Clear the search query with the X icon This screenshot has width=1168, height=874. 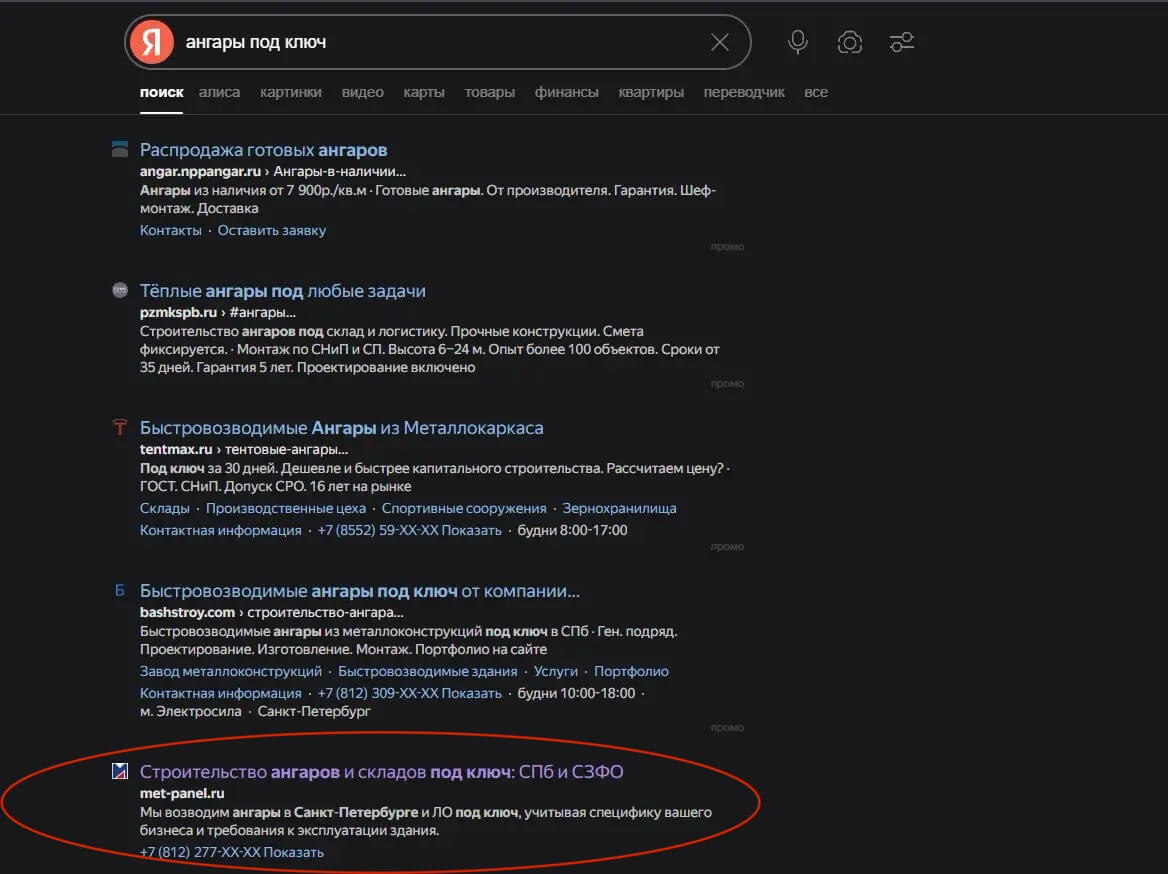(719, 41)
